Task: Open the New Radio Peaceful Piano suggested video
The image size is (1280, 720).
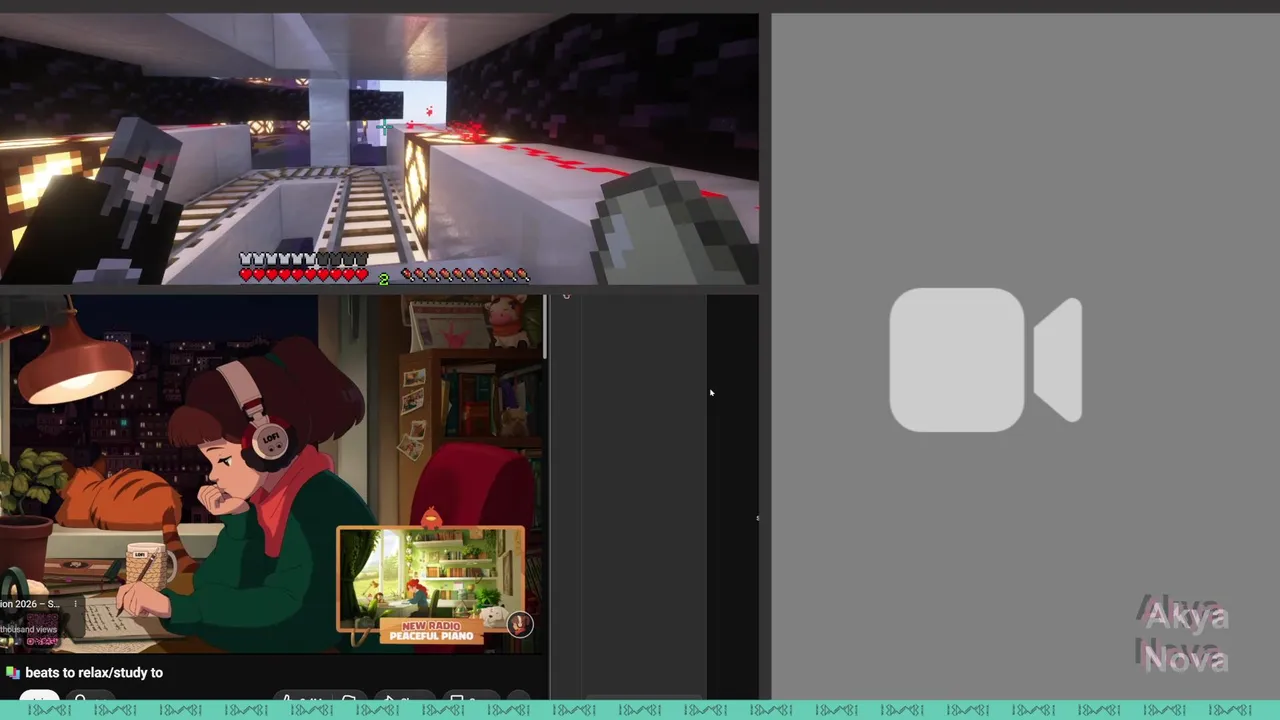Action: (430, 586)
